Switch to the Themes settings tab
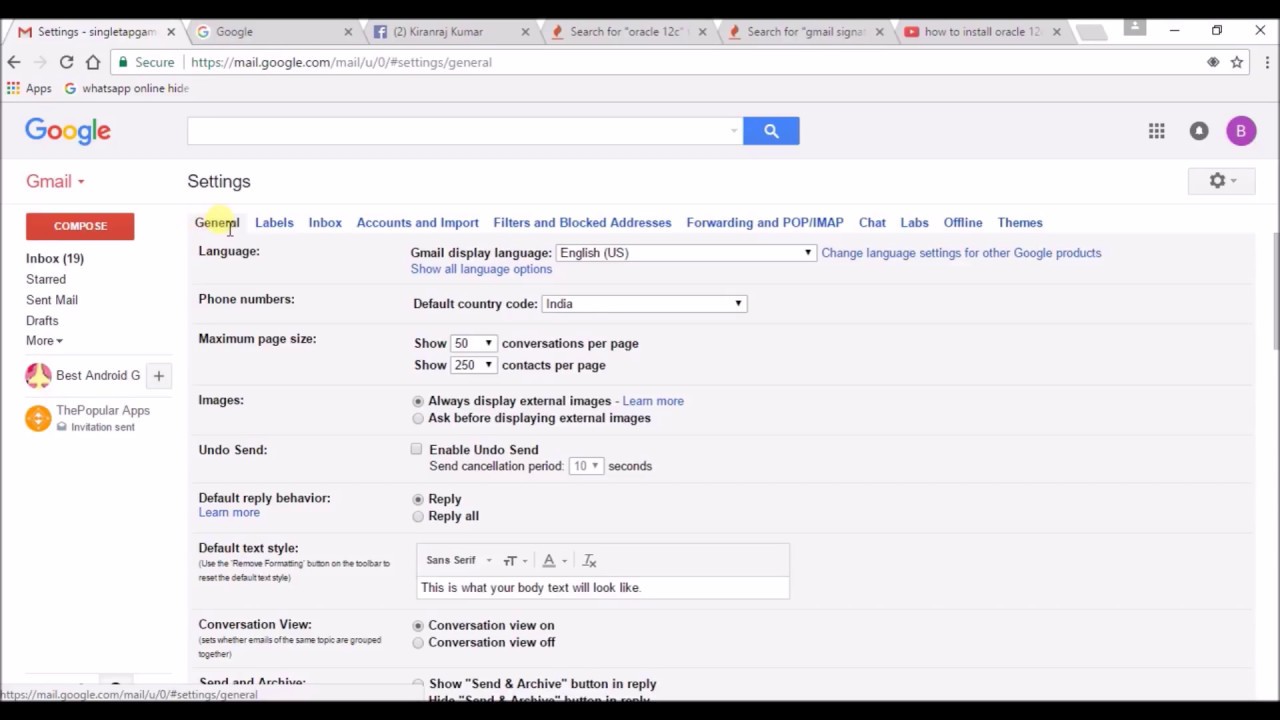 point(1020,223)
